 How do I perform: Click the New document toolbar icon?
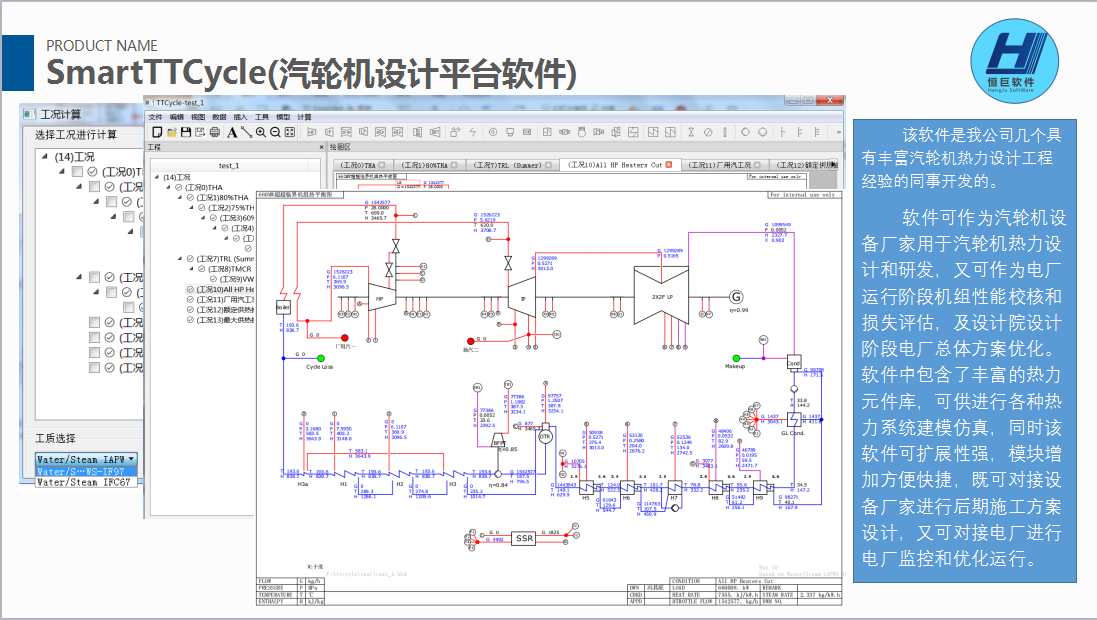pos(157,132)
